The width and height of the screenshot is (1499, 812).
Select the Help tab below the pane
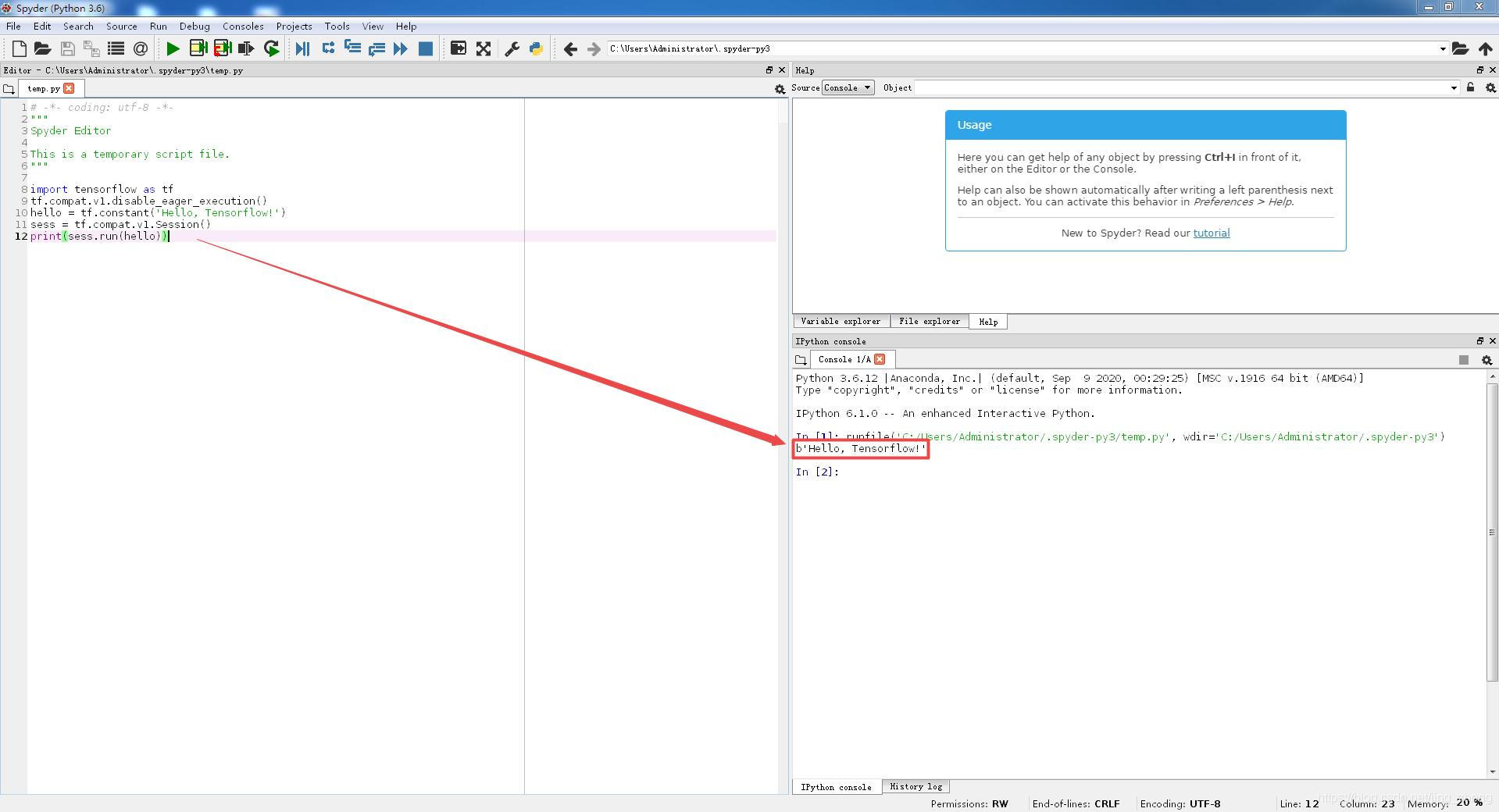[x=988, y=322]
